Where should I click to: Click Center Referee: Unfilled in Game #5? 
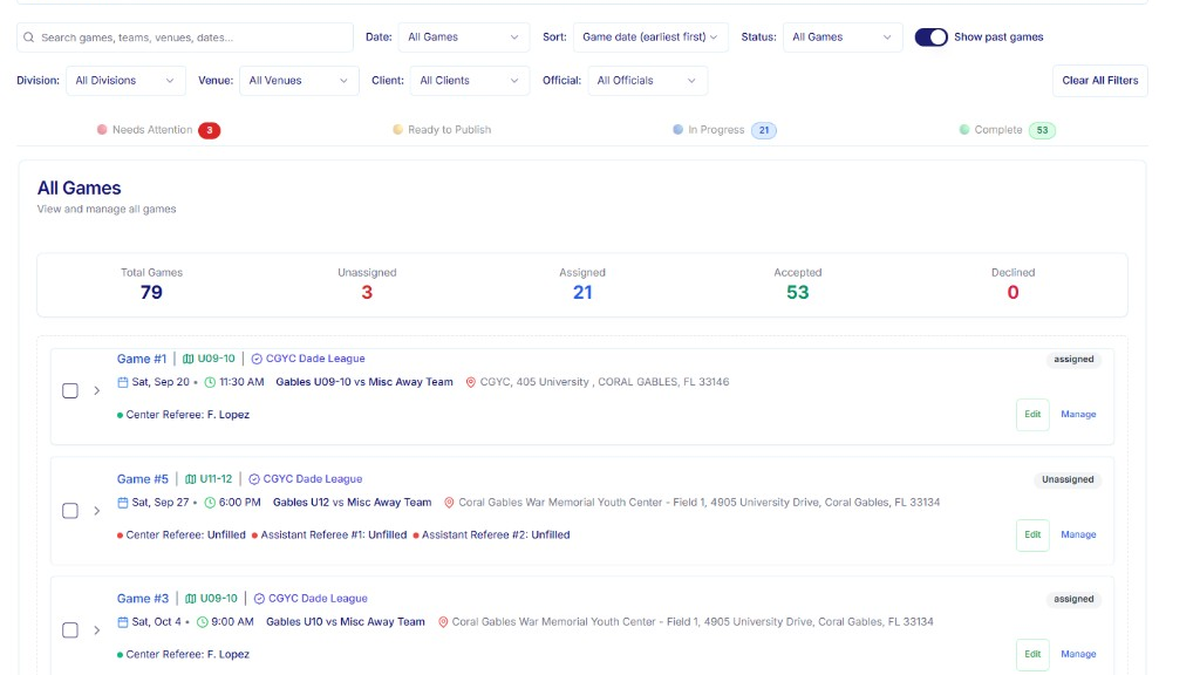(186, 535)
